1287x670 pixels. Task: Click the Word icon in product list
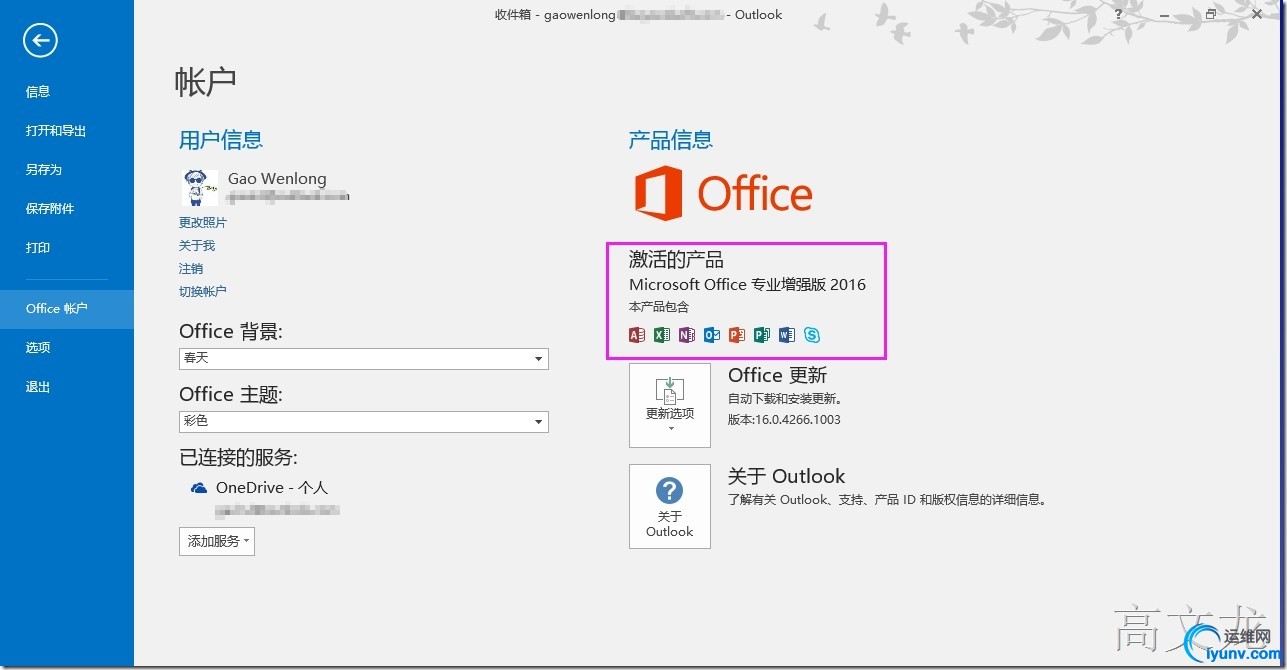pos(787,335)
